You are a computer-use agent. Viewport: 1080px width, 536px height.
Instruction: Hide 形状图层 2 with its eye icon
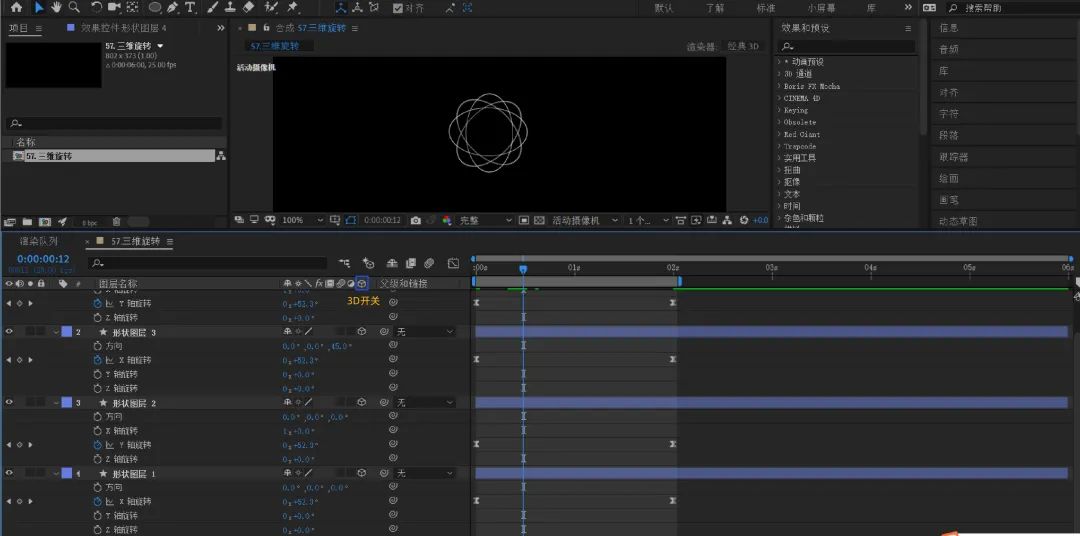point(10,402)
